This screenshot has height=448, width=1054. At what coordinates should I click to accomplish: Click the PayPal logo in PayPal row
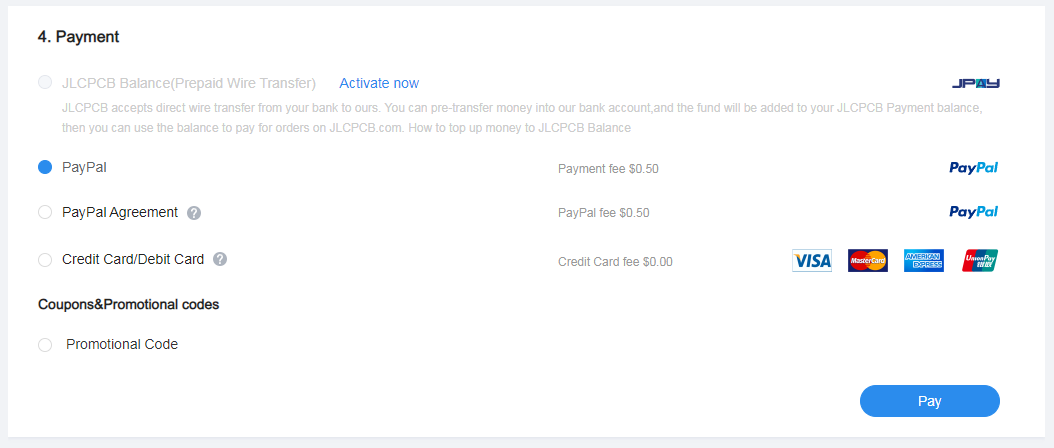[x=973, y=168]
